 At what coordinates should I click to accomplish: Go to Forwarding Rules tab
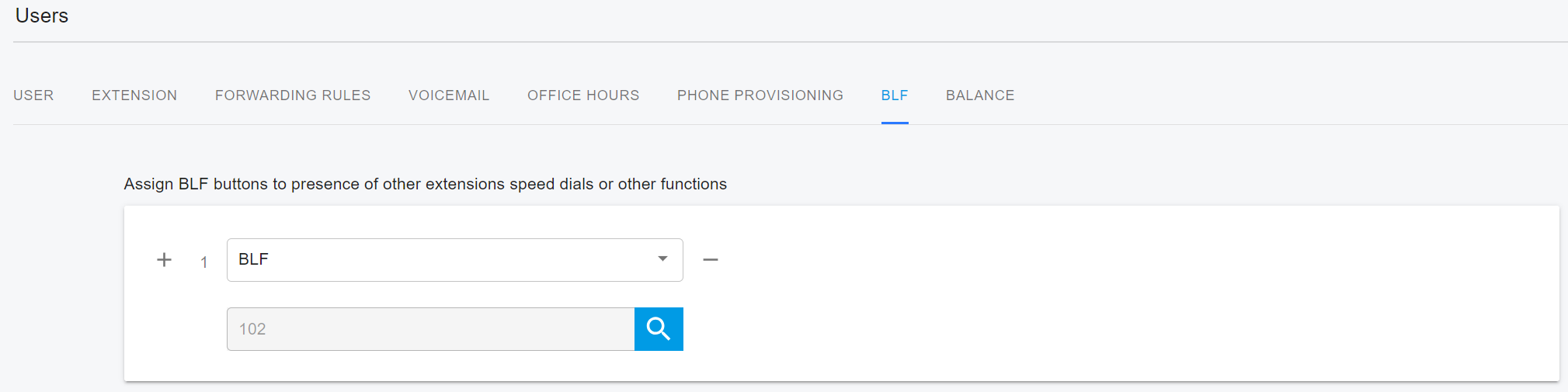point(293,95)
